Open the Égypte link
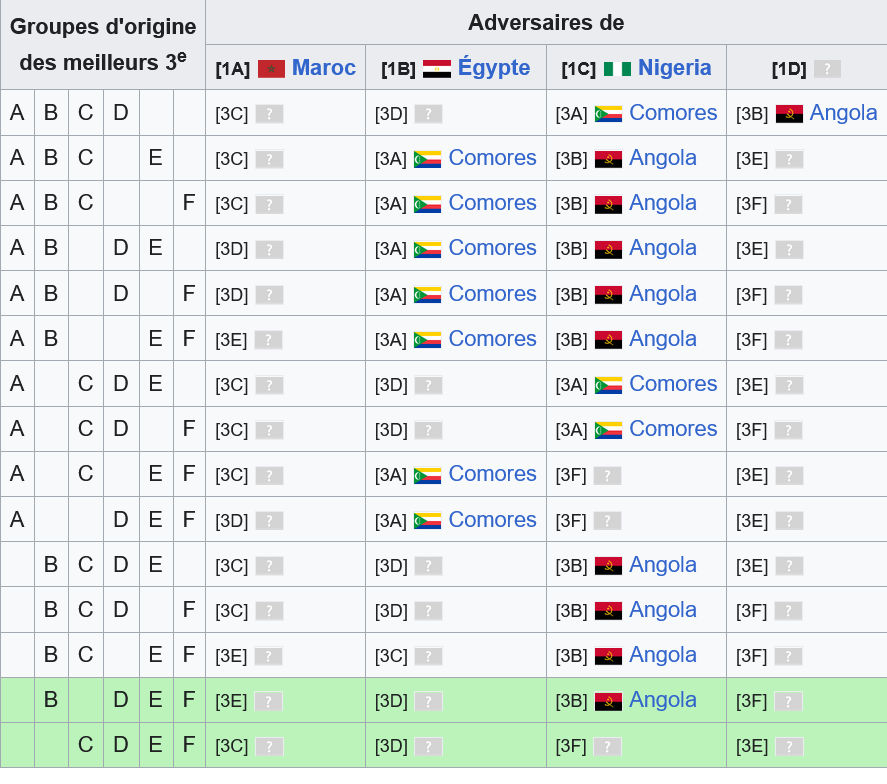The image size is (887, 784). [x=494, y=68]
